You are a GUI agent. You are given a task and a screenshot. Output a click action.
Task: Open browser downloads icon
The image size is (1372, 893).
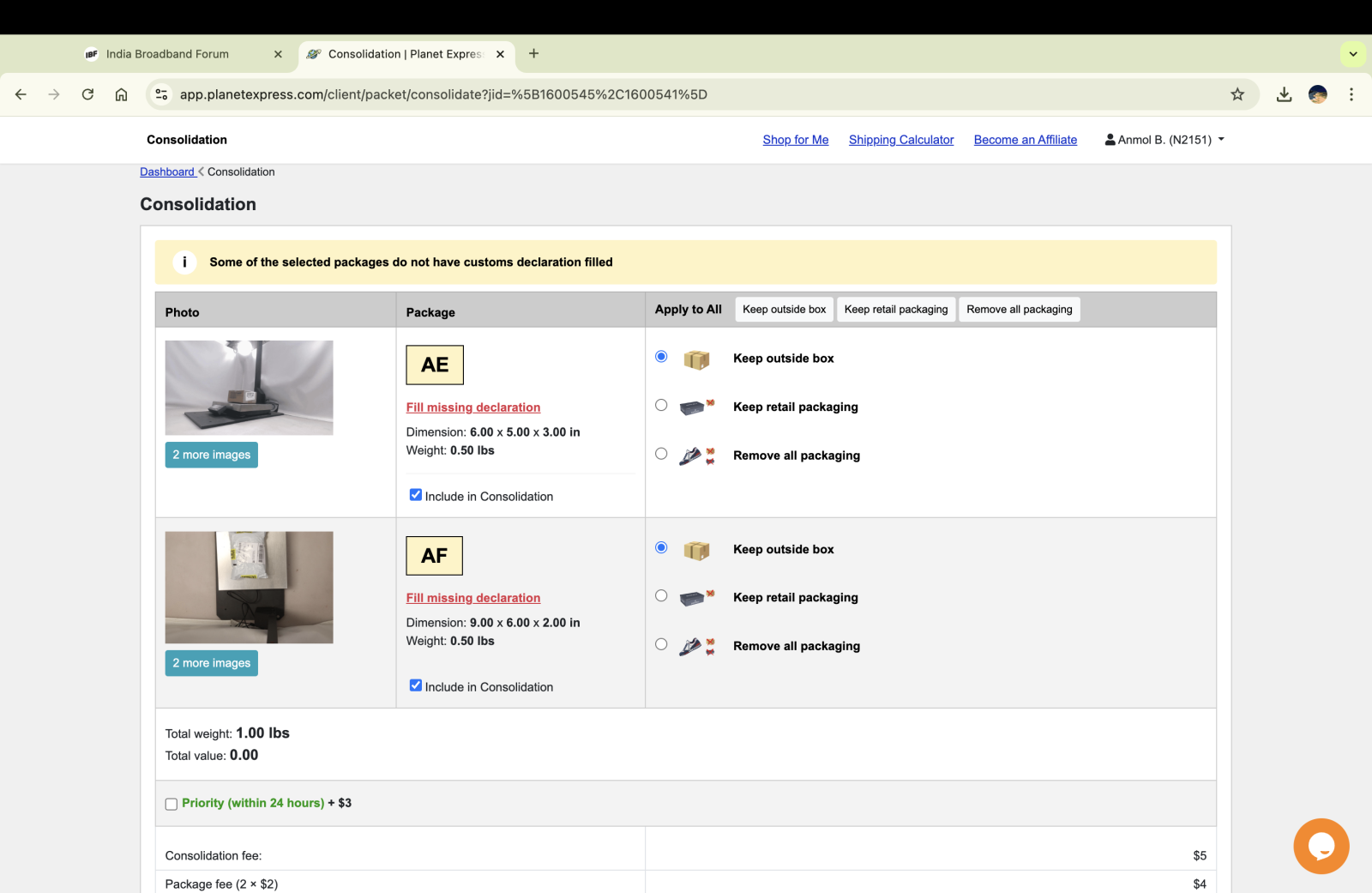click(x=1284, y=94)
